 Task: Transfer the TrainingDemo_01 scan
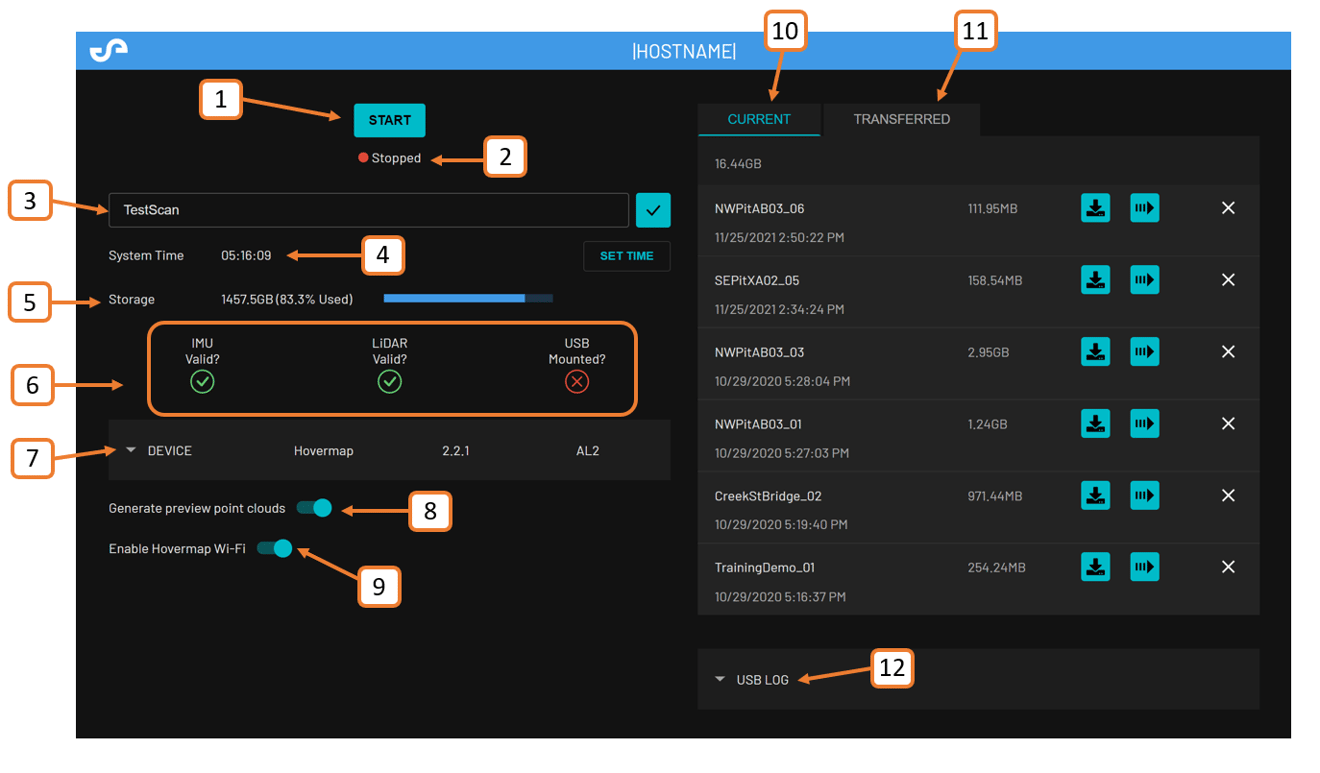coord(1145,567)
